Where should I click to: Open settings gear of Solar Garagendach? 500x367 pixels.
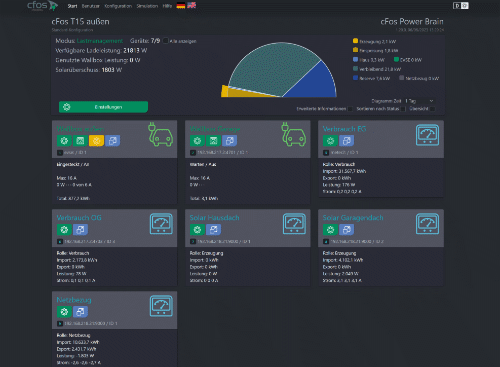(x=330, y=230)
